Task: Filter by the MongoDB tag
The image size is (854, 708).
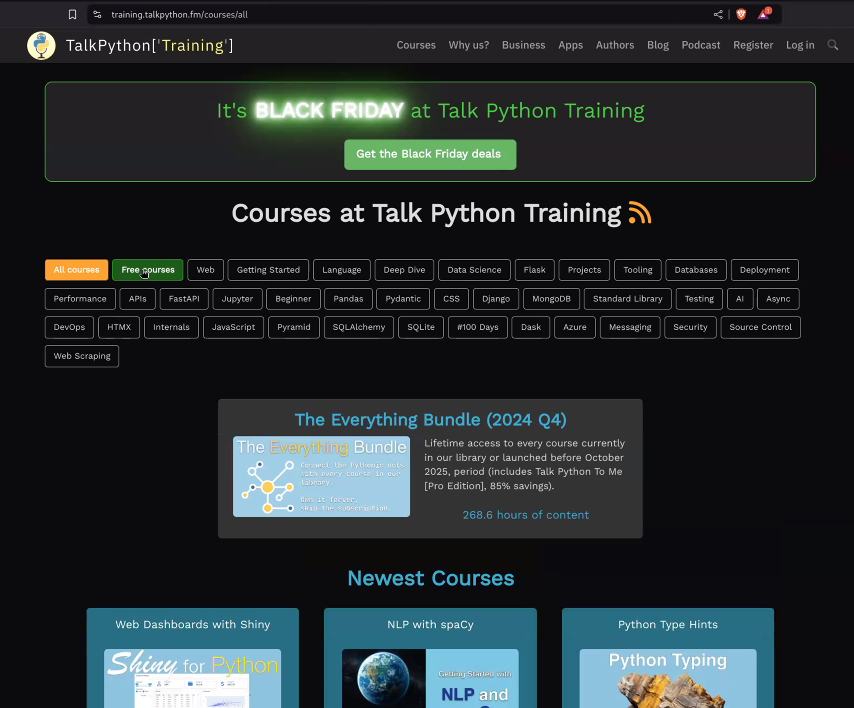Action: click(552, 299)
